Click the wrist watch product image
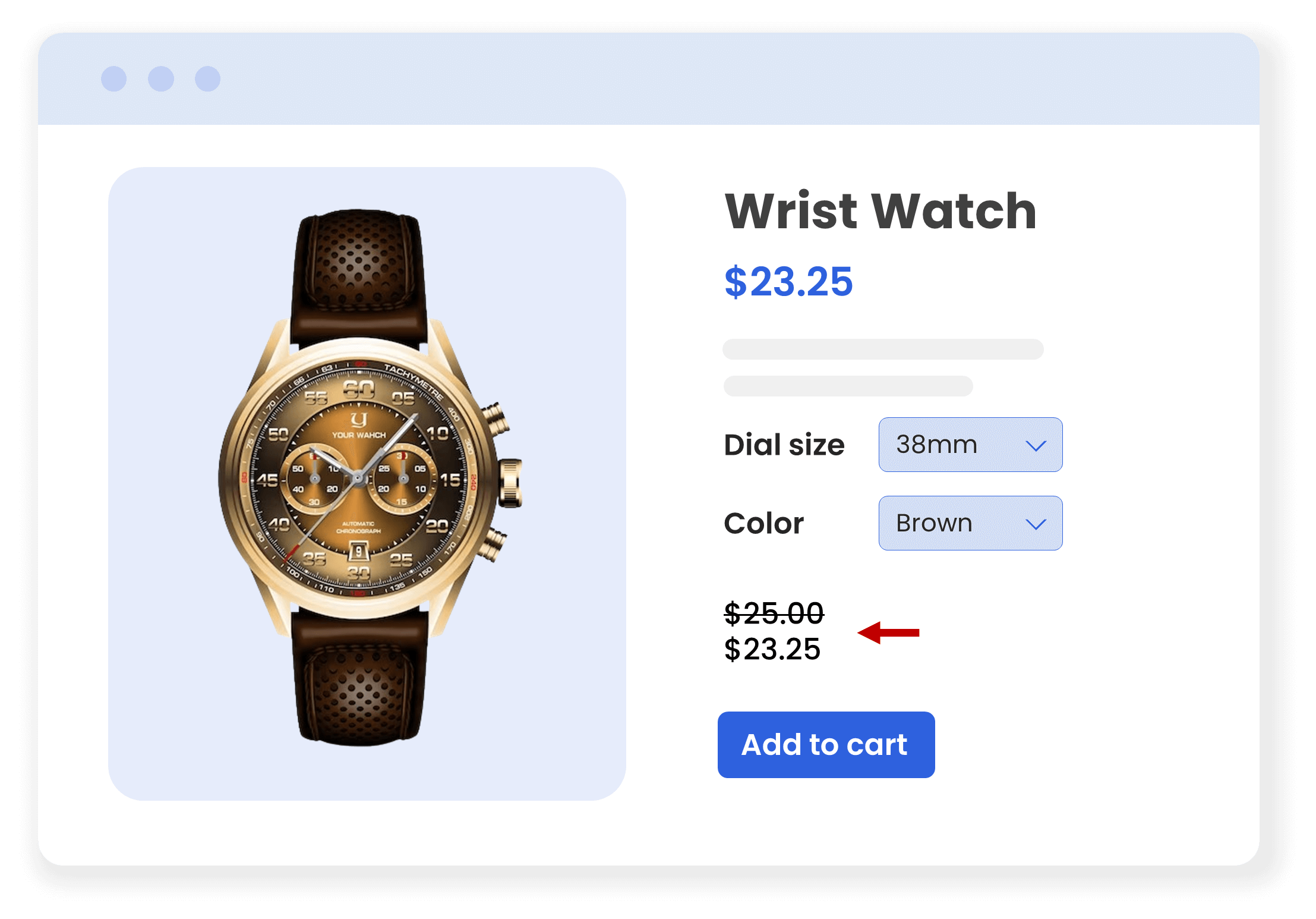 tap(367, 479)
